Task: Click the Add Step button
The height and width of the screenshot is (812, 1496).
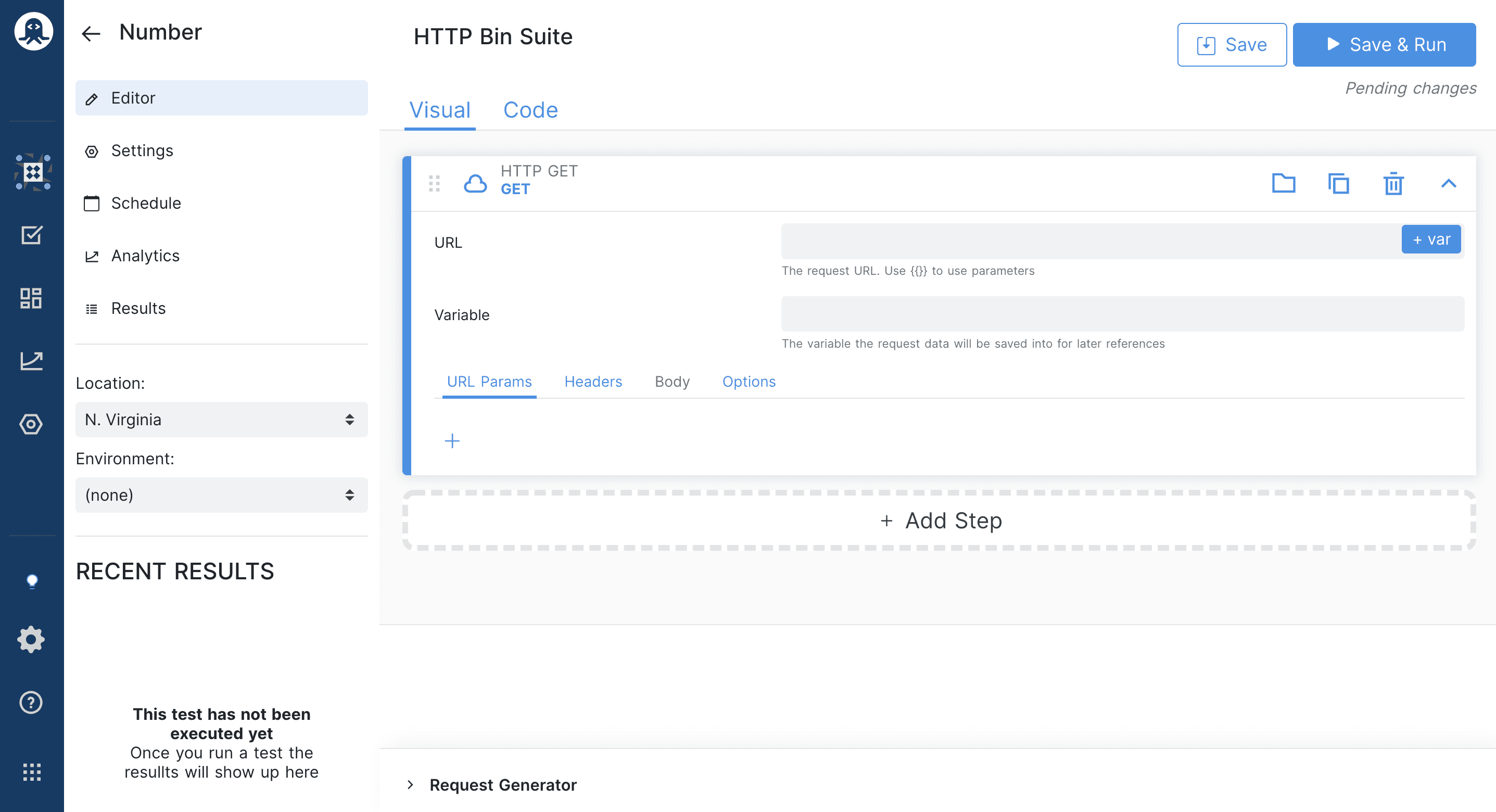Action: pos(939,521)
